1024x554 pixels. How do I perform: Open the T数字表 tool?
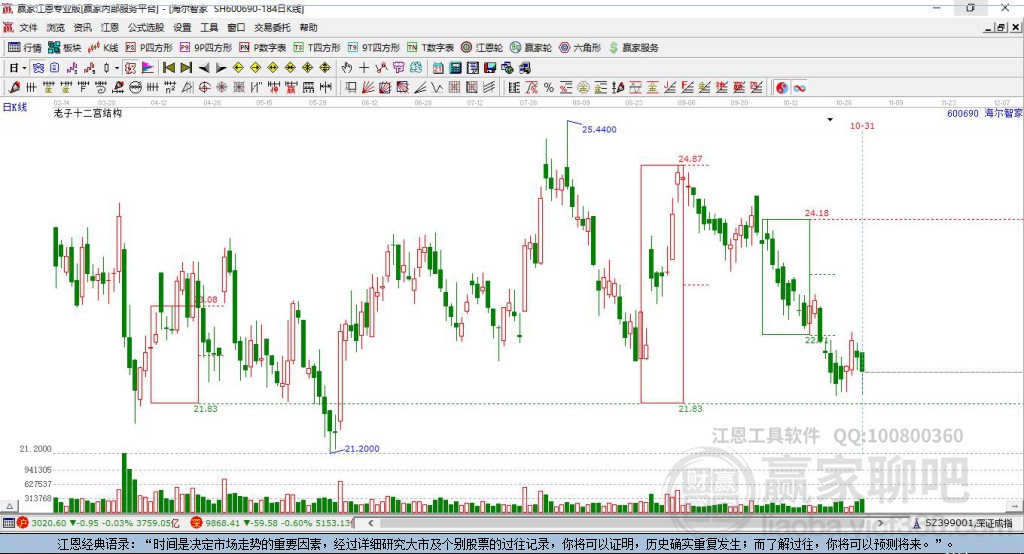(x=430, y=48)
